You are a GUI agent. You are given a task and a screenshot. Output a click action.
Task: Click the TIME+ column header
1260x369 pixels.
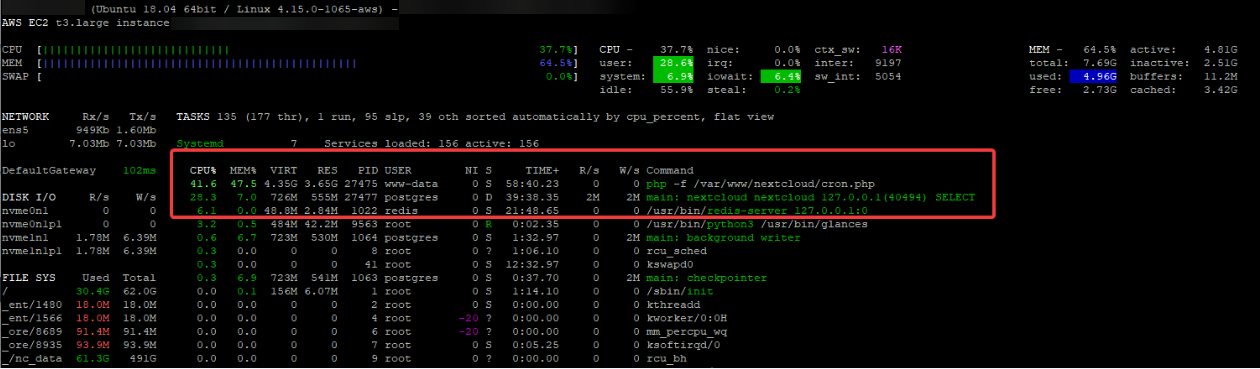pos(541,171)
